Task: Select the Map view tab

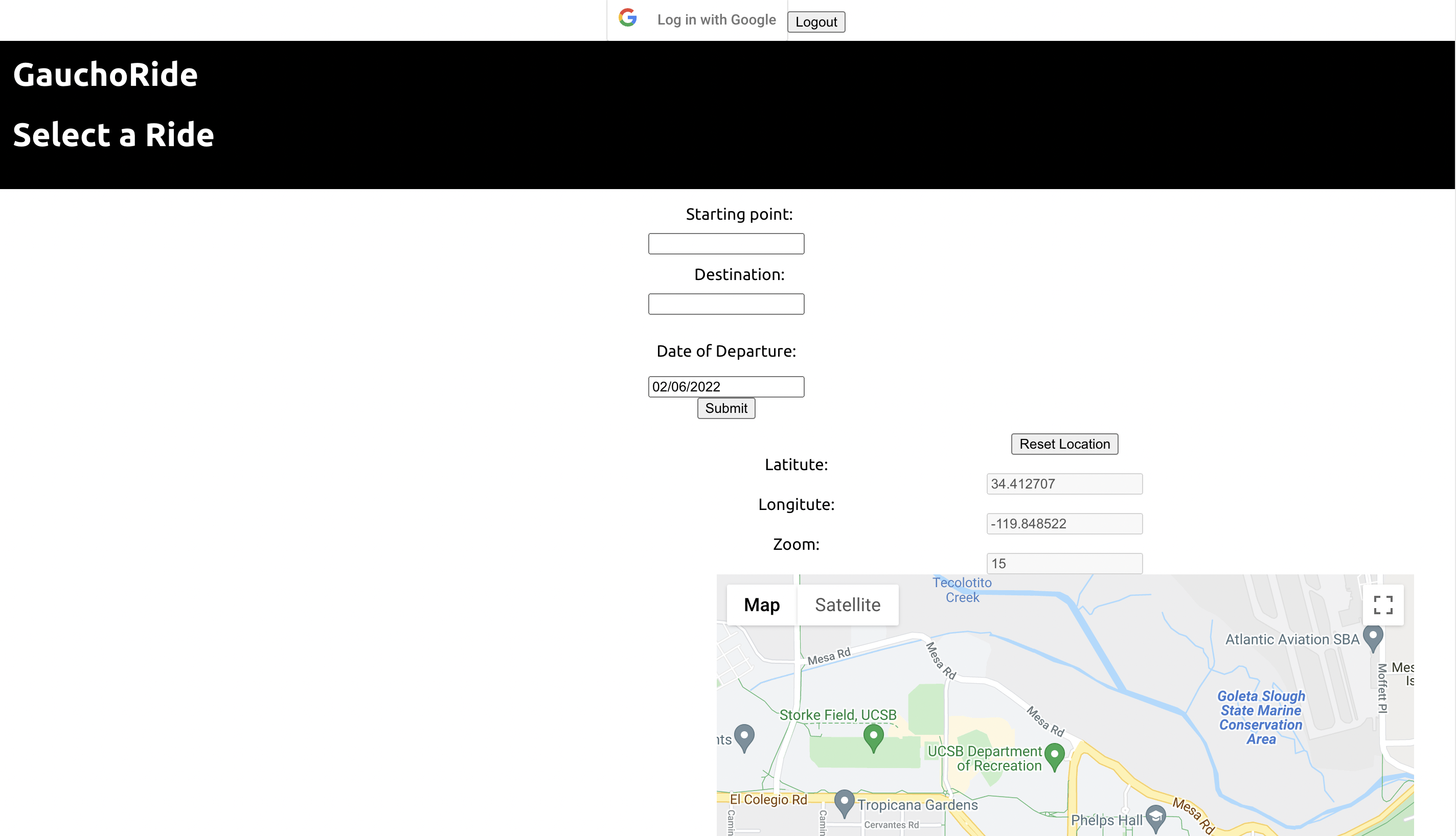Action: click(x=762, y=605)
